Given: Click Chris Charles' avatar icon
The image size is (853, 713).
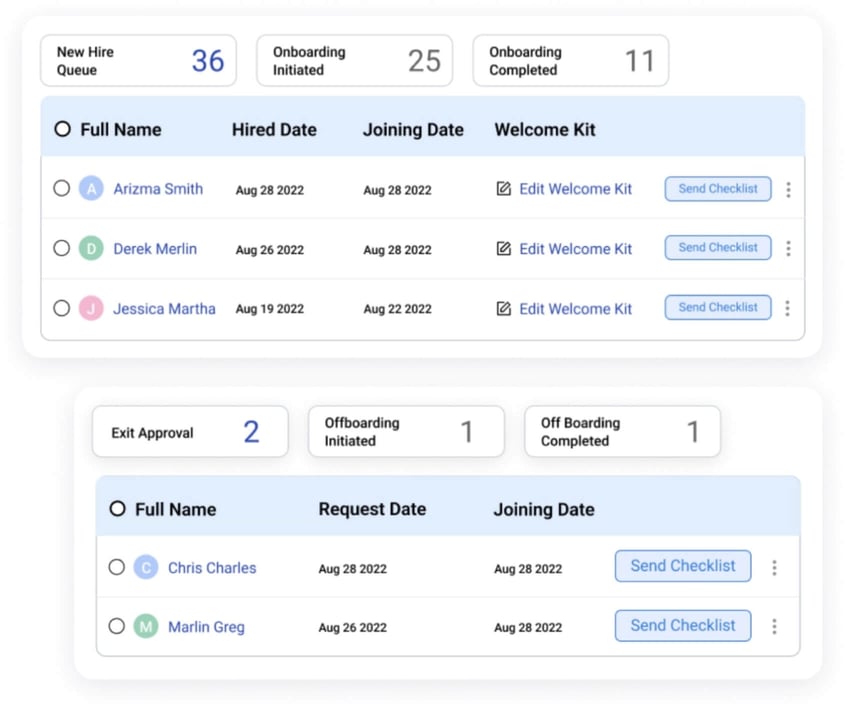Looking at the screenshot, I should (x=146, y=567).
